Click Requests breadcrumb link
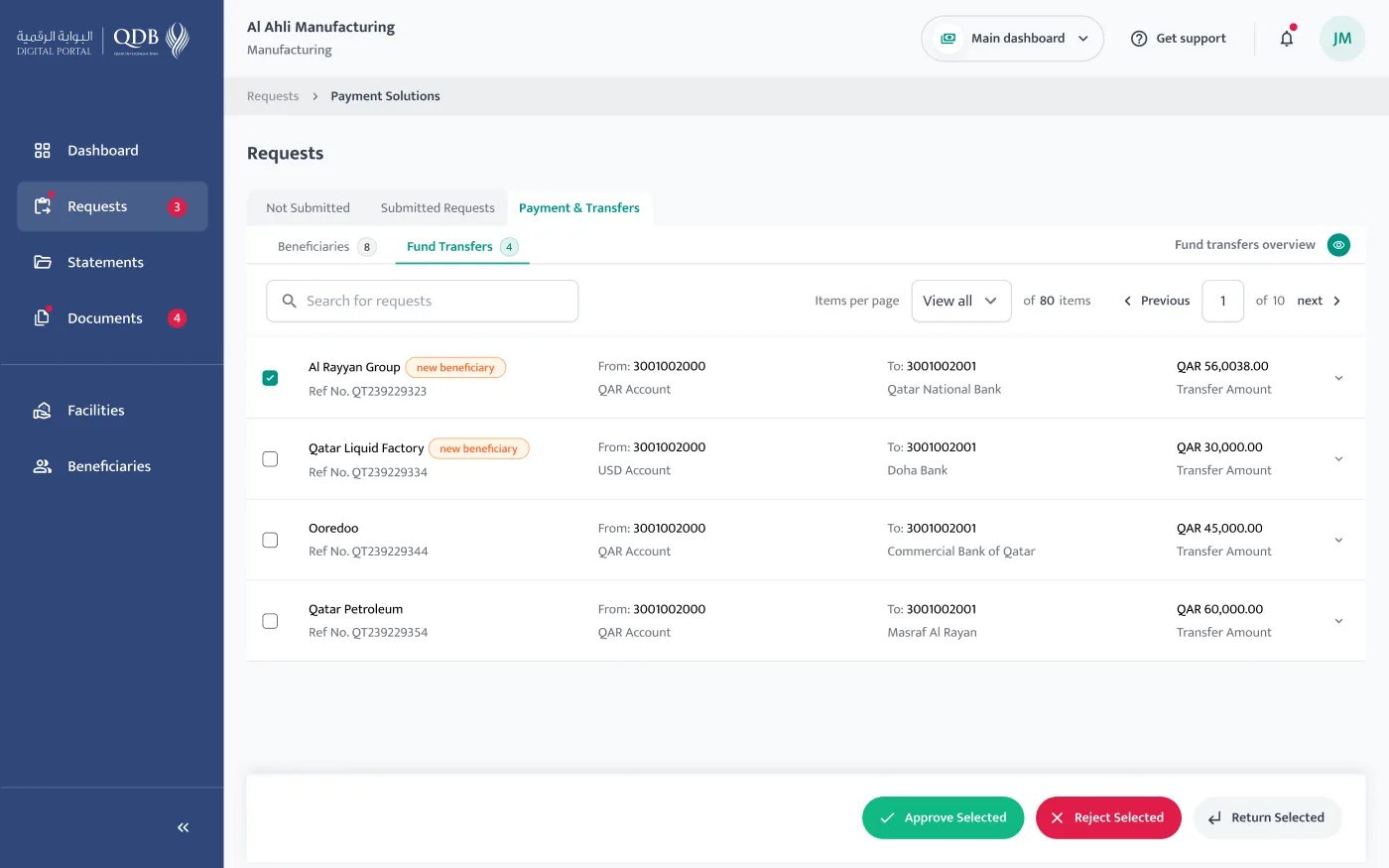The height and width of the screenshot is (868, 1389). tap(273, 96)
